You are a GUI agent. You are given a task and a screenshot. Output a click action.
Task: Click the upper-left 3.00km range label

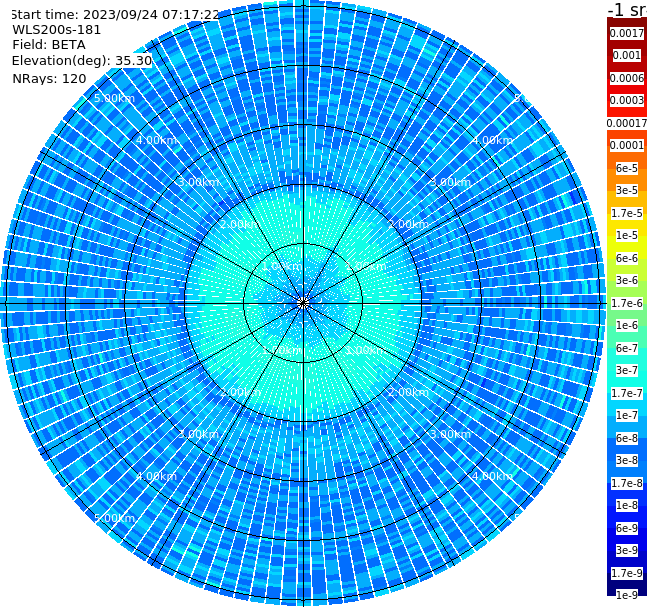tap(198, 182)
